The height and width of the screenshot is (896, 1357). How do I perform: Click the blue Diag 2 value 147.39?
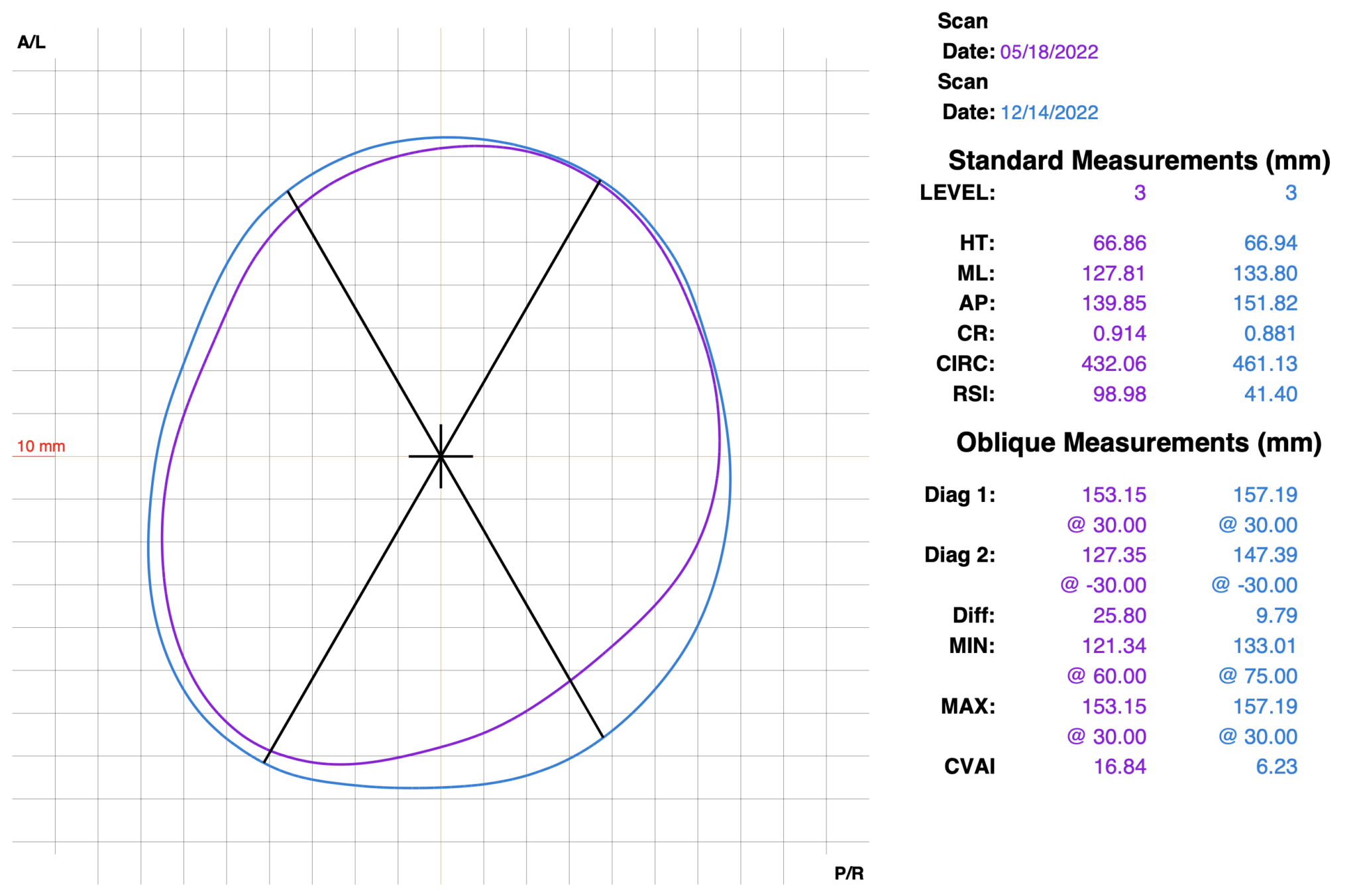click(1264, 555)
